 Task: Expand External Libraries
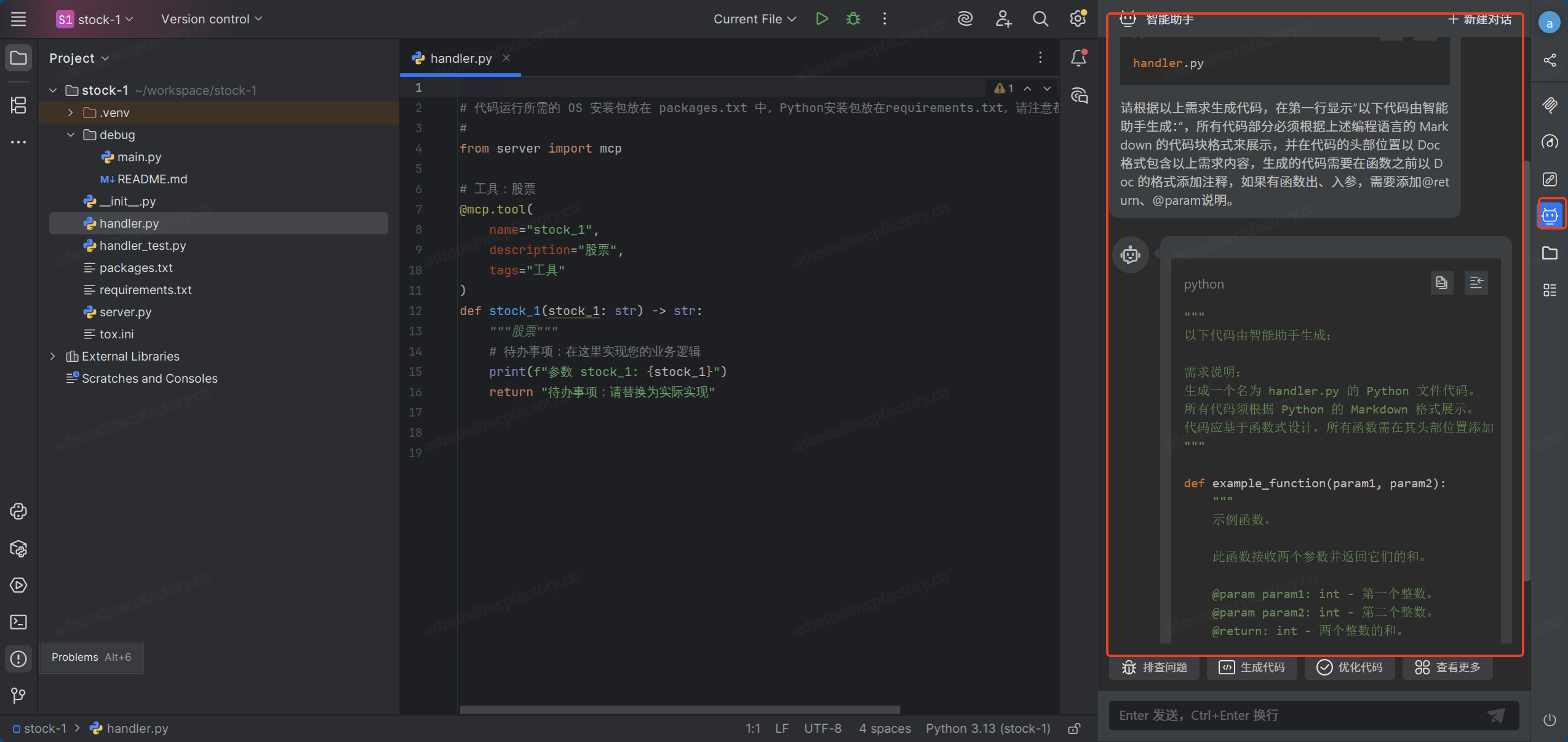click(x=54, y=356)
